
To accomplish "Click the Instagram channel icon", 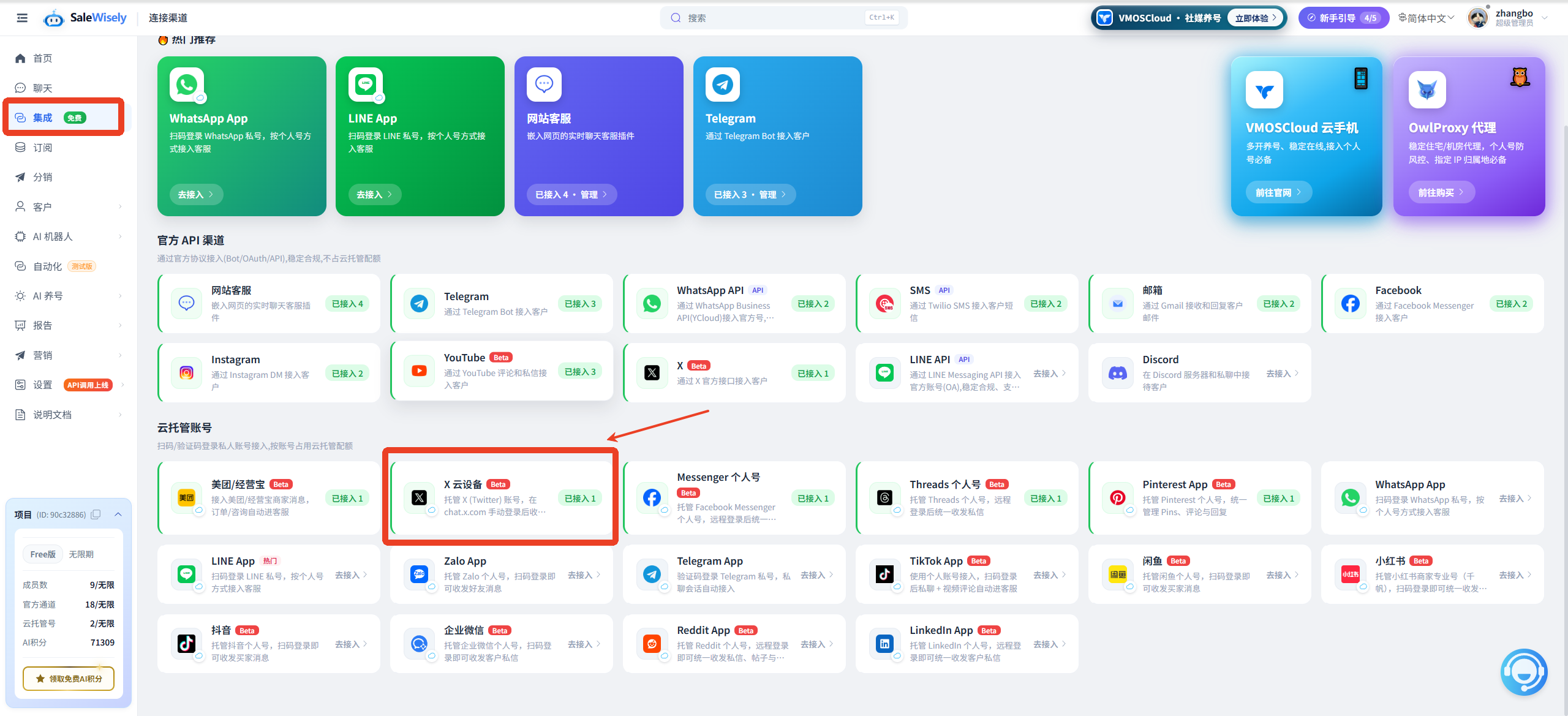I will (186, 372).
